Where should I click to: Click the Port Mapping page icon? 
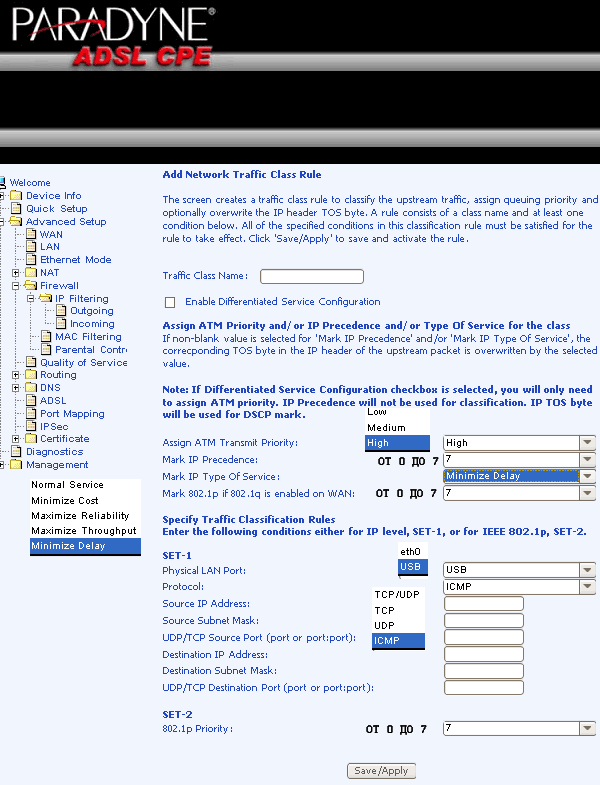[x=31, y=414]
